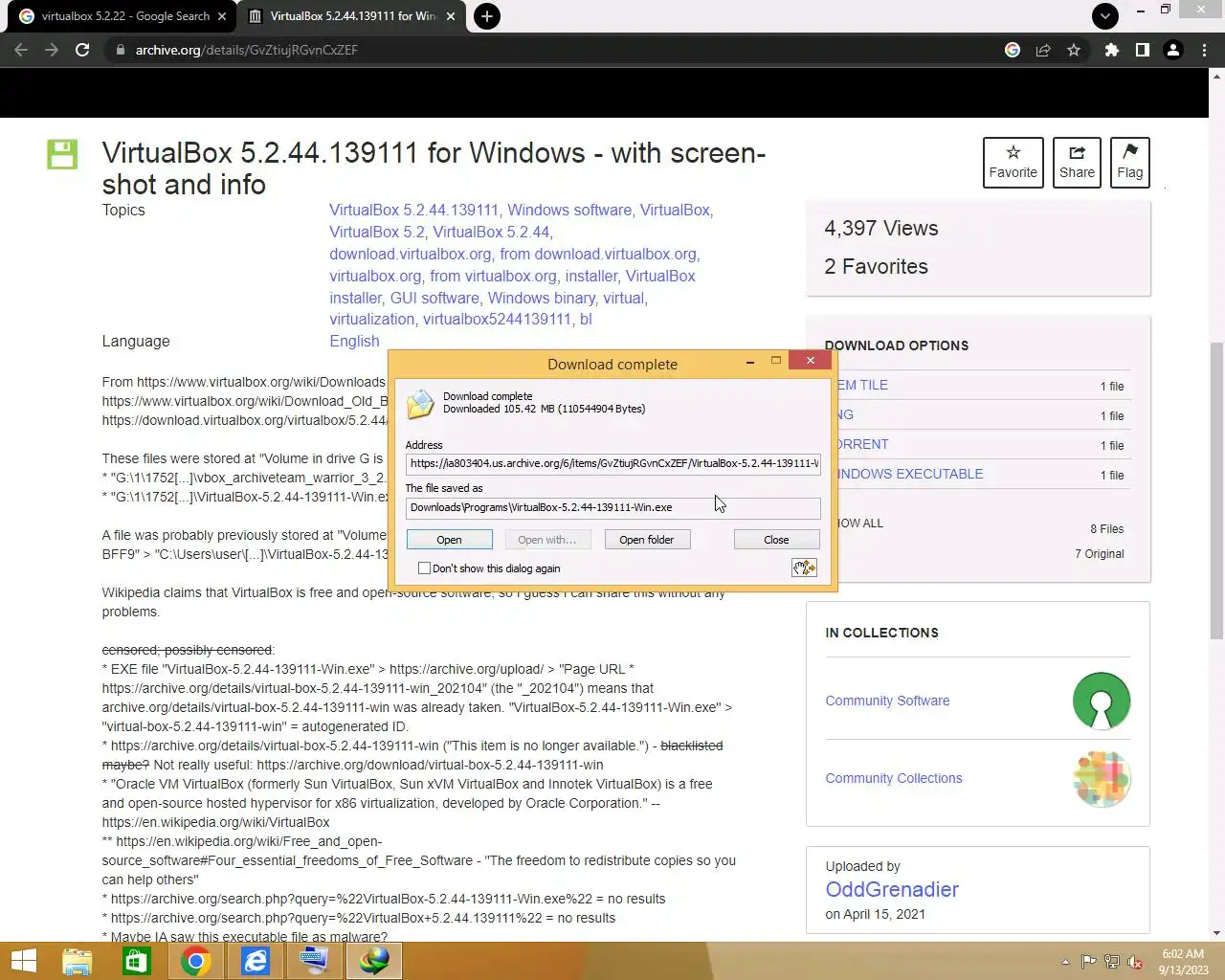The width and height of the screenshot is (1225, 980).
Task: Open the Community Collections link
Action: coord(894,778)
